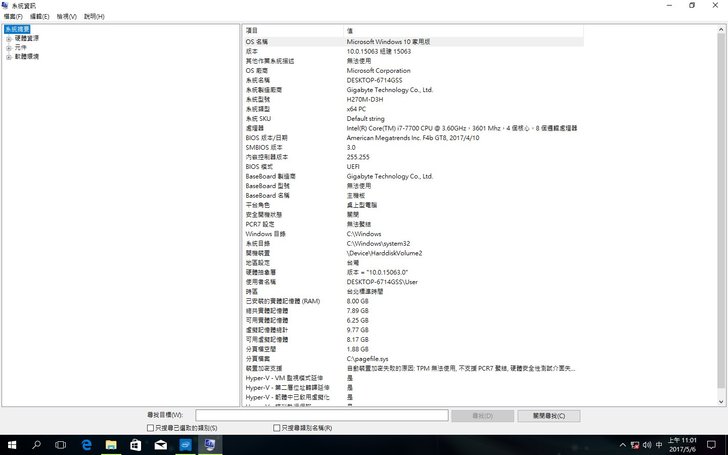The width and height of the screenshot is (728, 455).
Task: Select the 8.00 GB installed RAM value
Action: pyautogui.click(x=357, y=301)
